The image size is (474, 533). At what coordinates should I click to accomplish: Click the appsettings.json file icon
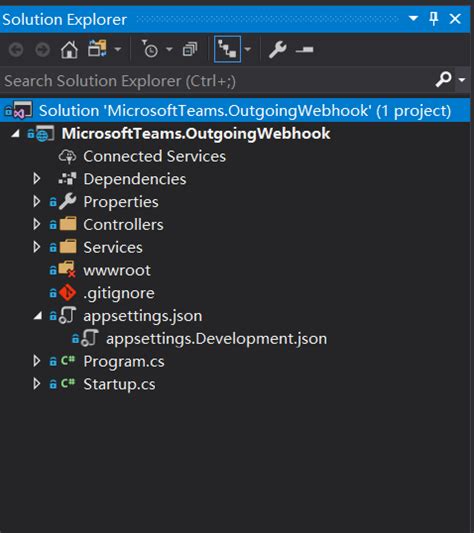pyautogui.click(x=67, y=315)
